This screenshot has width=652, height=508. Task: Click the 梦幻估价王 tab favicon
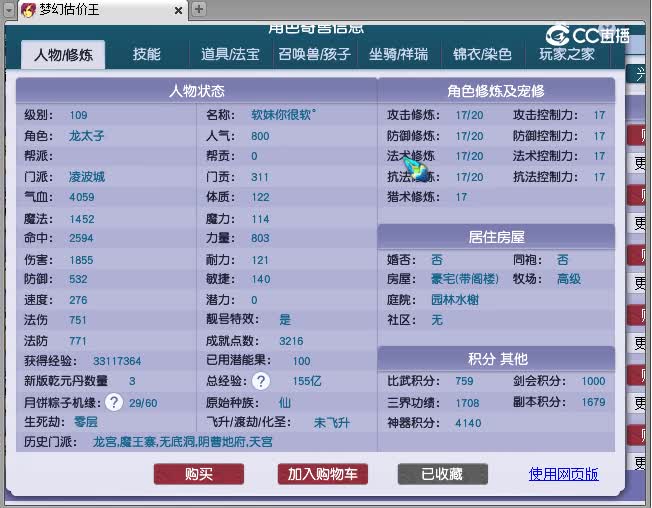click(28, 10)
